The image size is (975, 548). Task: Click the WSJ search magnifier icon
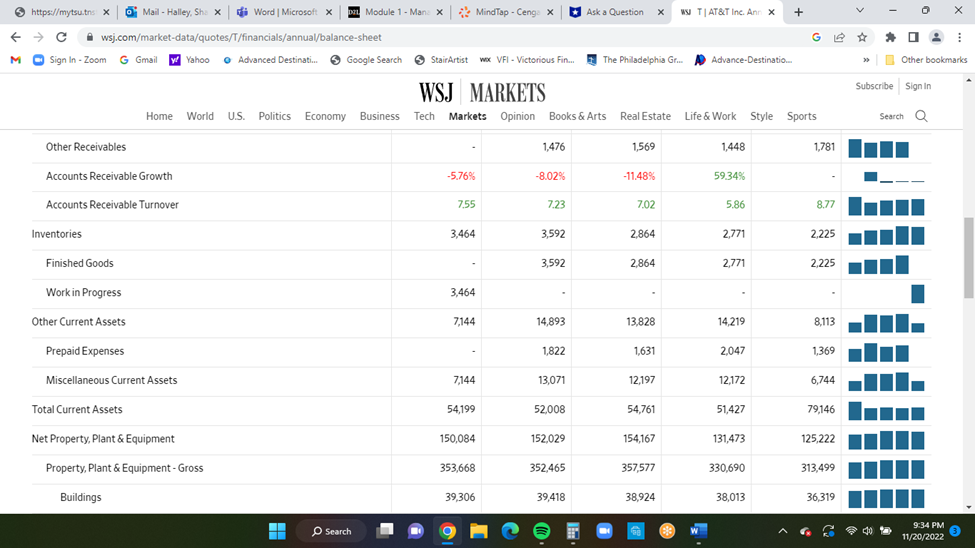922,116
